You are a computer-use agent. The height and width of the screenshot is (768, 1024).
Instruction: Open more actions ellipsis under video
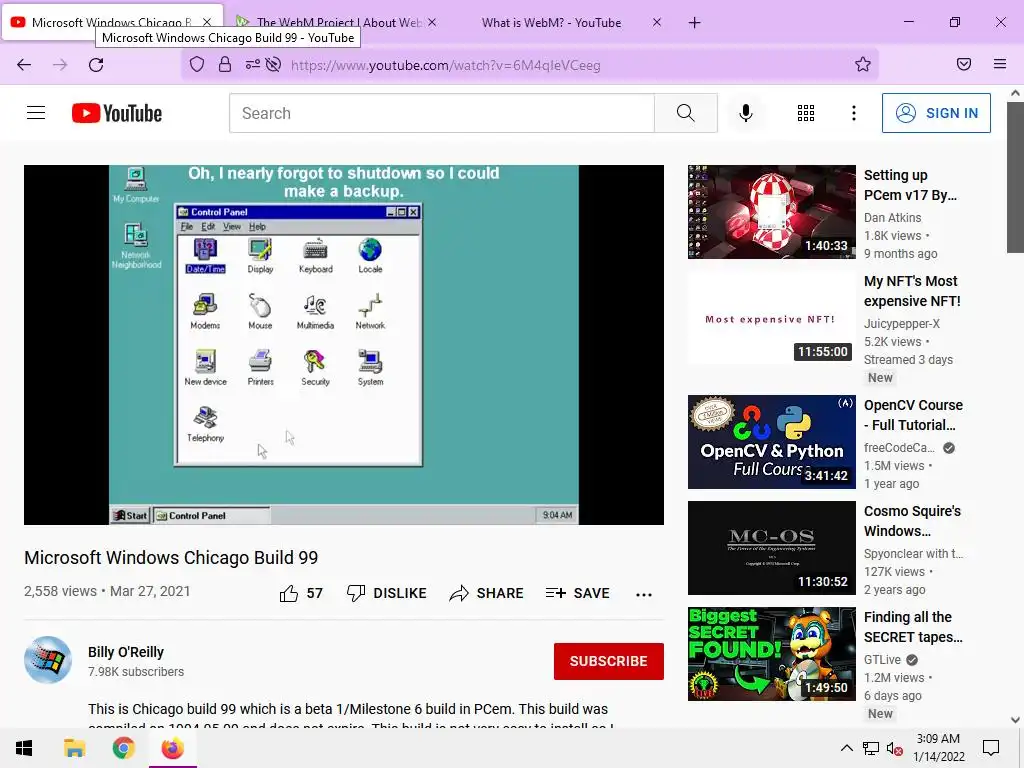click(644, 594)
